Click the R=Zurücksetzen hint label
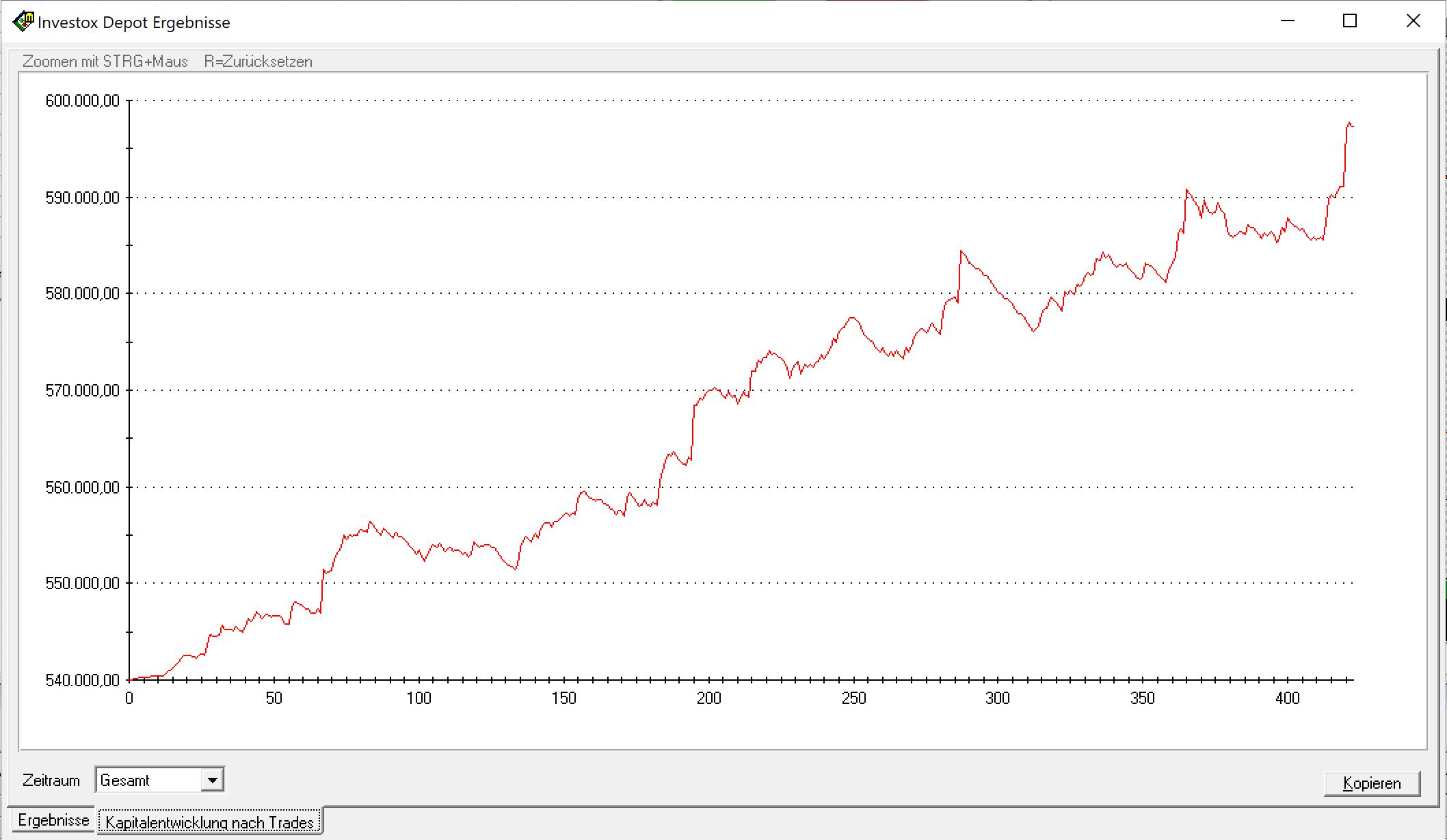Image resolution: width=1447 pixels, height=840 pixels. coord(258,61)
